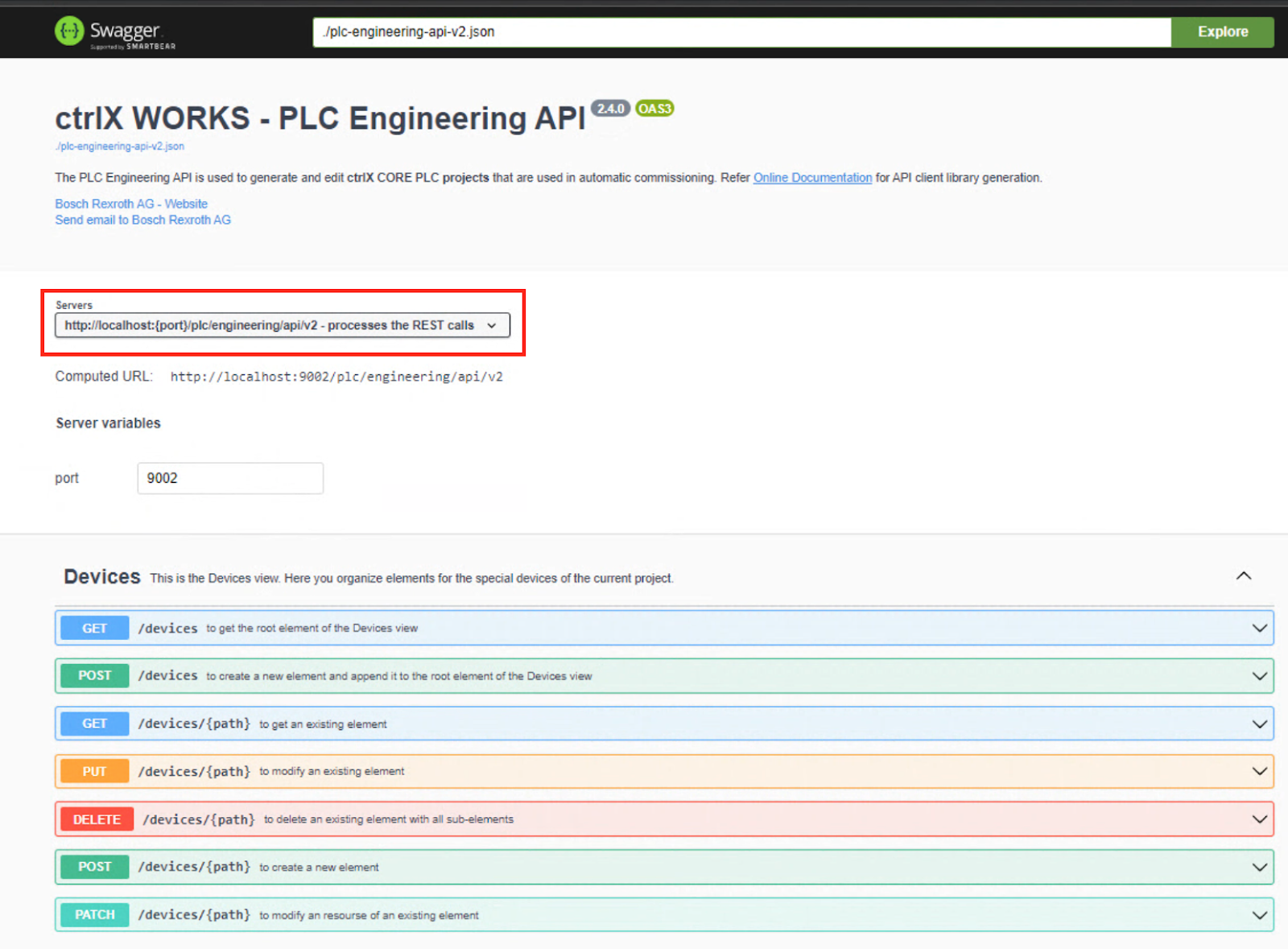Open the Online Documentation link
This screenshot has height=949, width=1288.
pyautogui.click(x=812, y=178)
